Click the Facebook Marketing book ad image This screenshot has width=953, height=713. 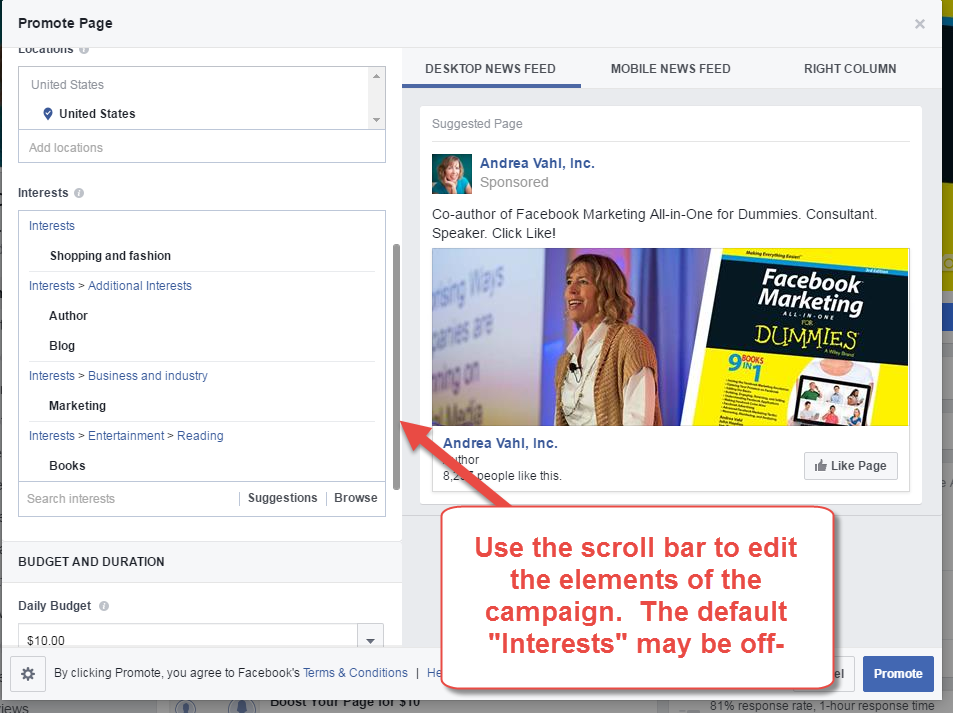(670, 337)
